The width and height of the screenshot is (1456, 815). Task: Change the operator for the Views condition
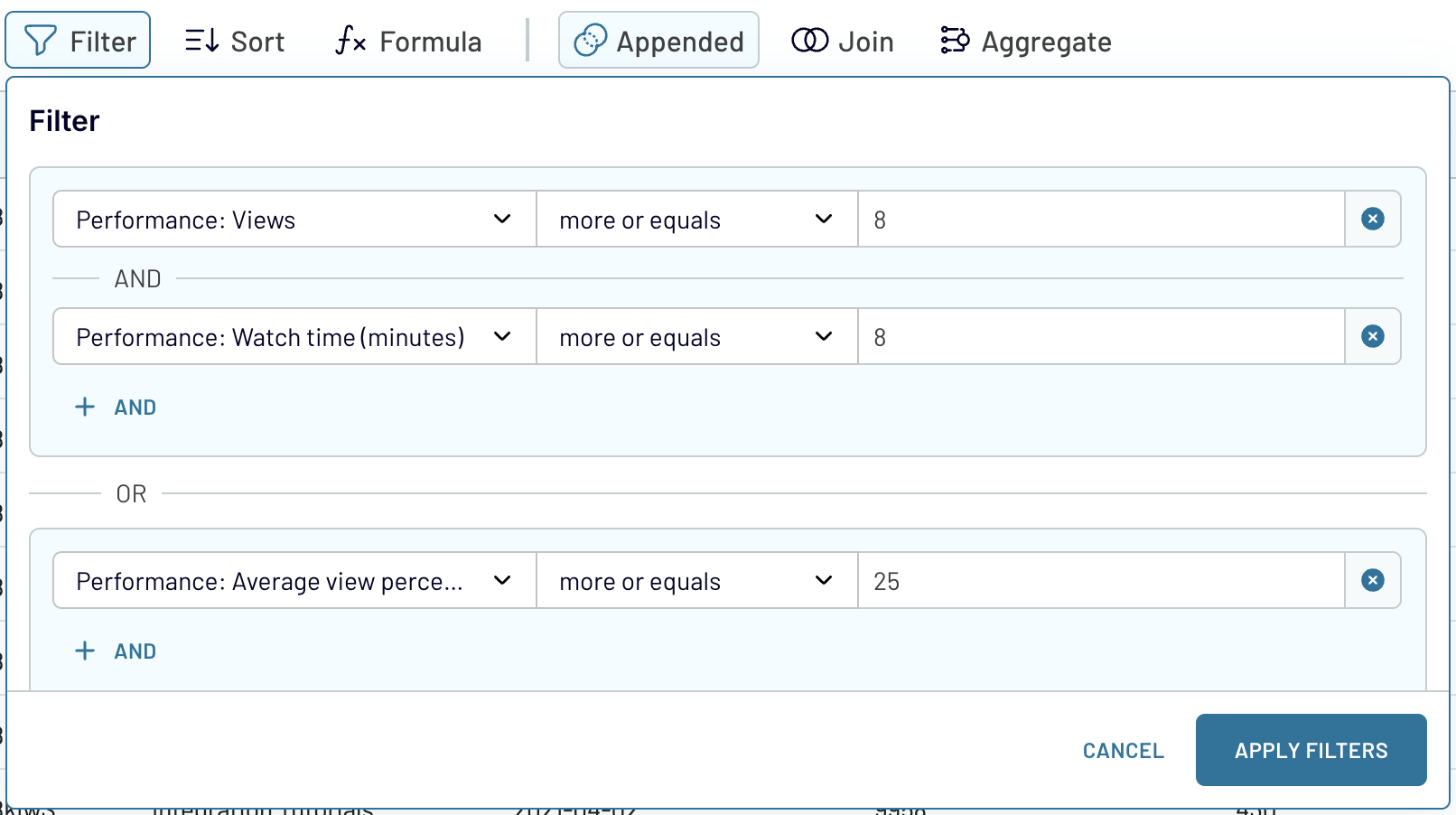pos(696,220)
